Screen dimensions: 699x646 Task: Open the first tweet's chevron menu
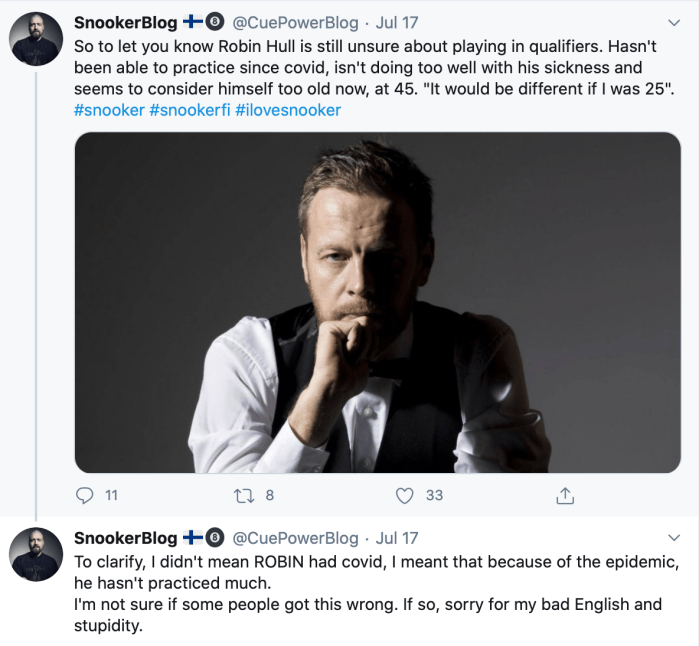[674, 22]
